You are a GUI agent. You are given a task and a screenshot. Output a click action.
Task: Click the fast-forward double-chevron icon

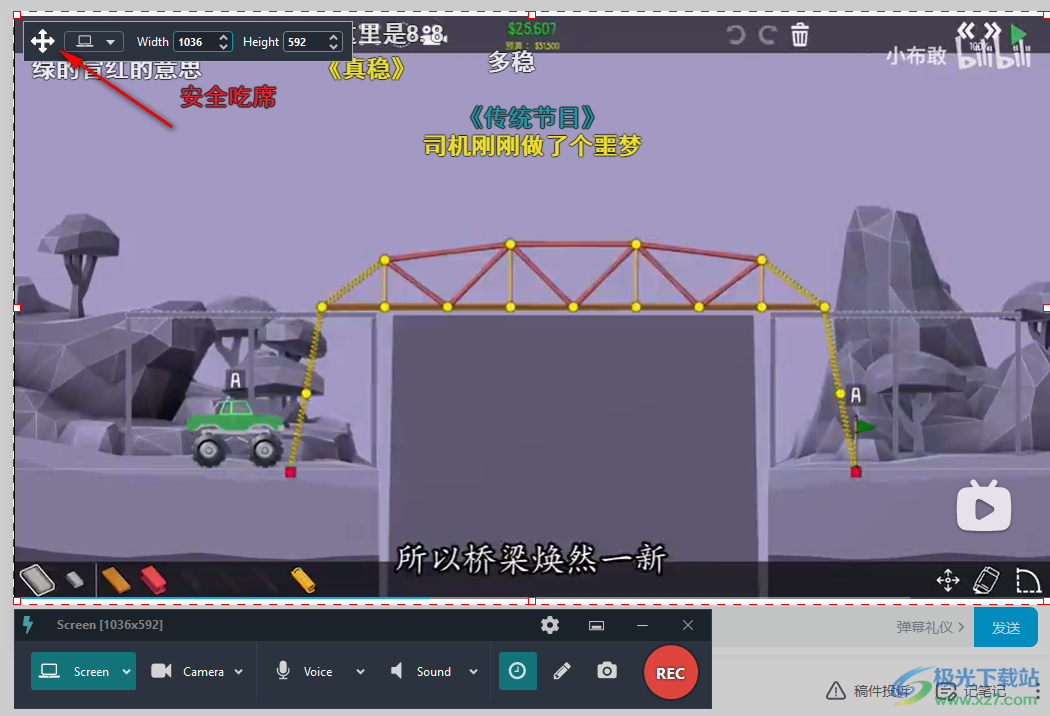point(992,29)
